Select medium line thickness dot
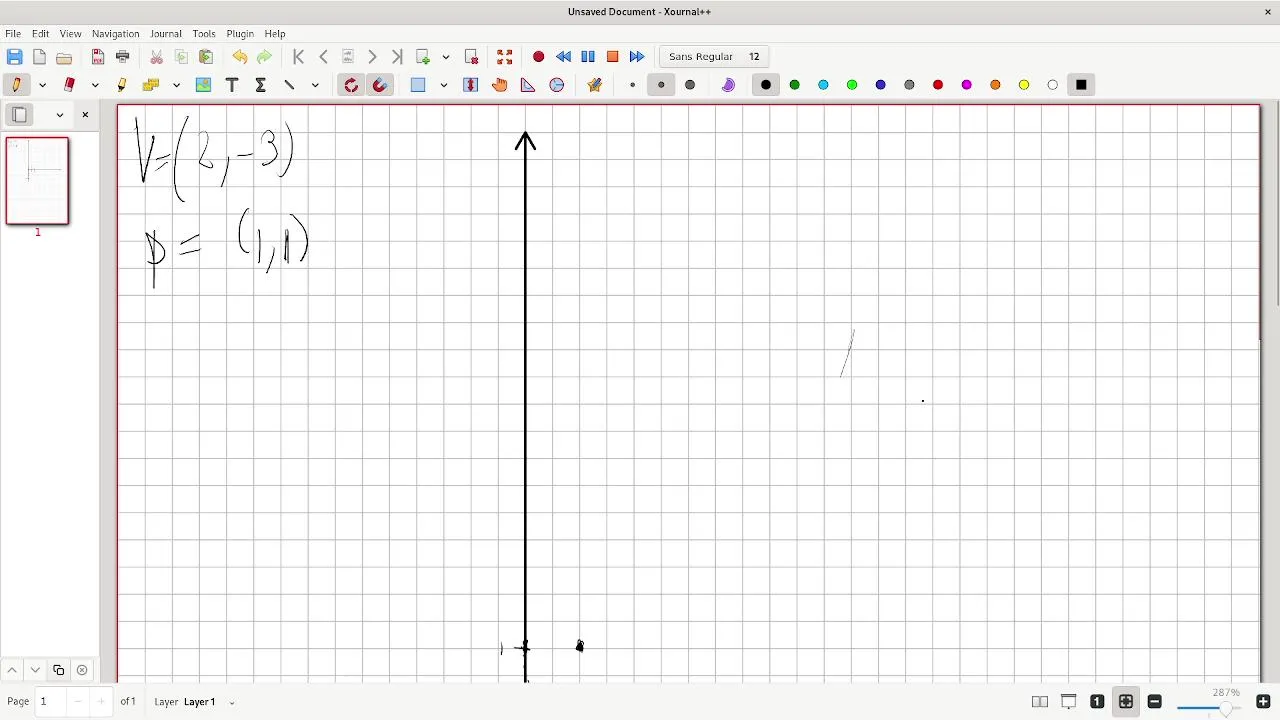This screenshot has height=720, width=1280. point(661,85)
